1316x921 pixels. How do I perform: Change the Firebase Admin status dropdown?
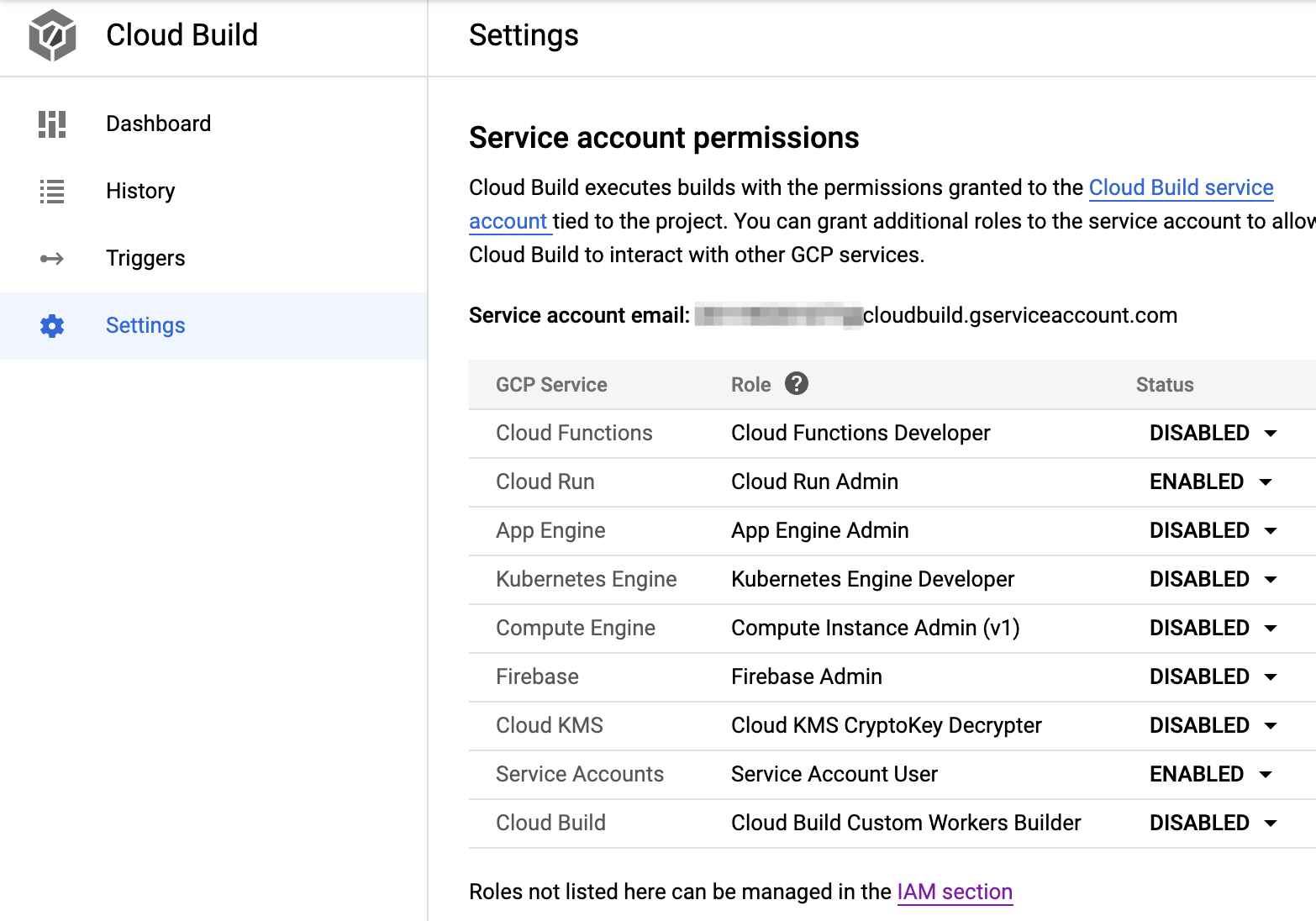point(1213,676)
